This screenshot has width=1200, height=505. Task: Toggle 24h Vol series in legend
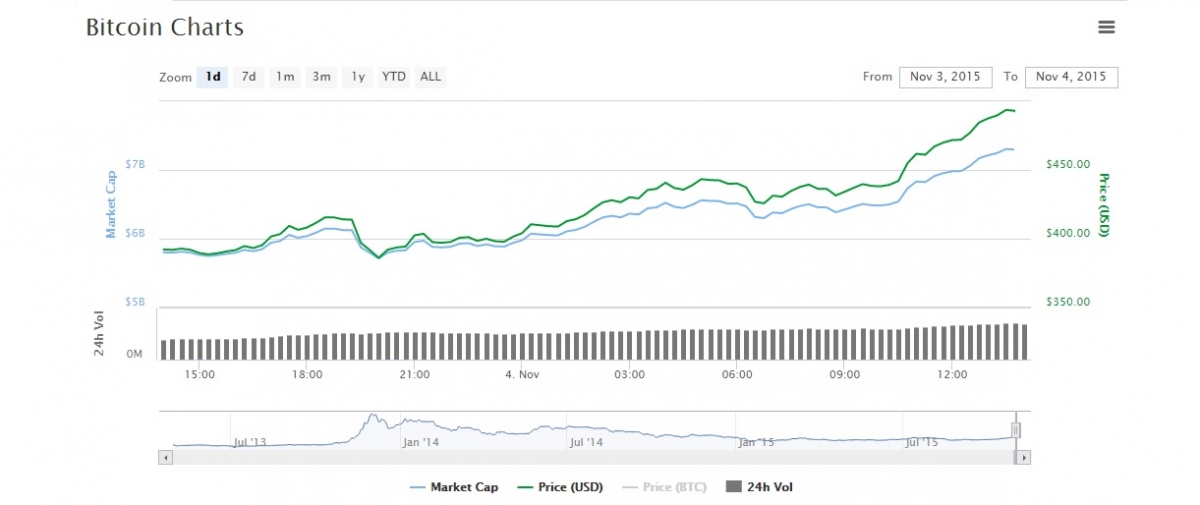tap(758, 487)
